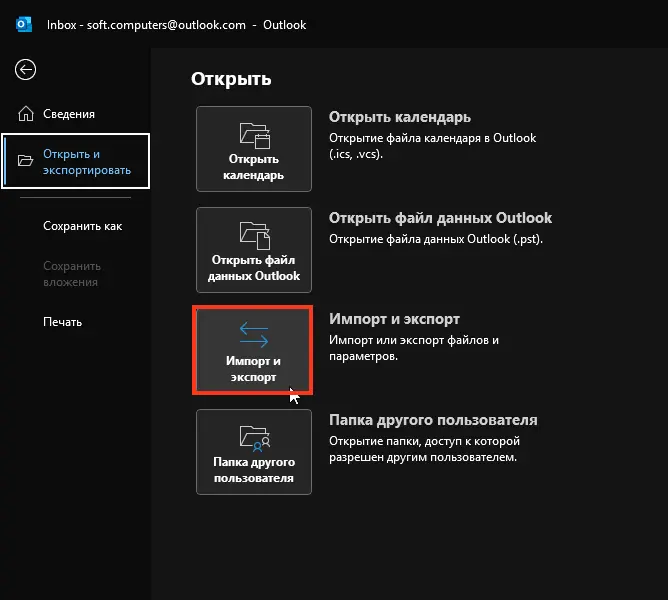Open the Сведения menu label

pyautogui.click(x=69, y=114)
